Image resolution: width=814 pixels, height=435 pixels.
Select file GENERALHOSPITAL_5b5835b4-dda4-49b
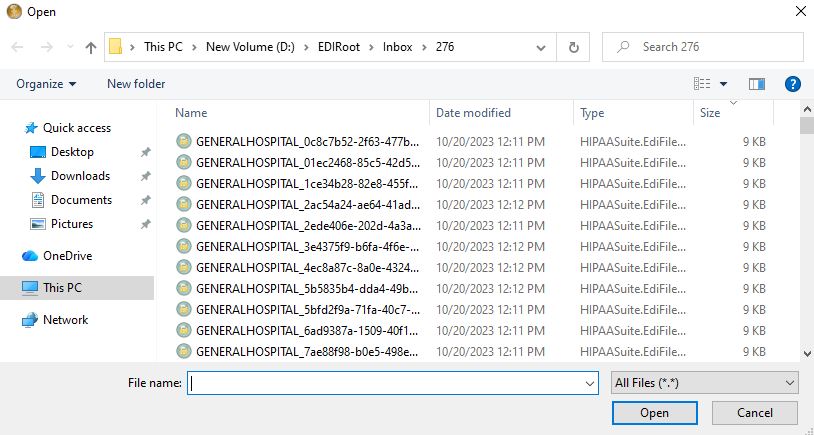307,289
